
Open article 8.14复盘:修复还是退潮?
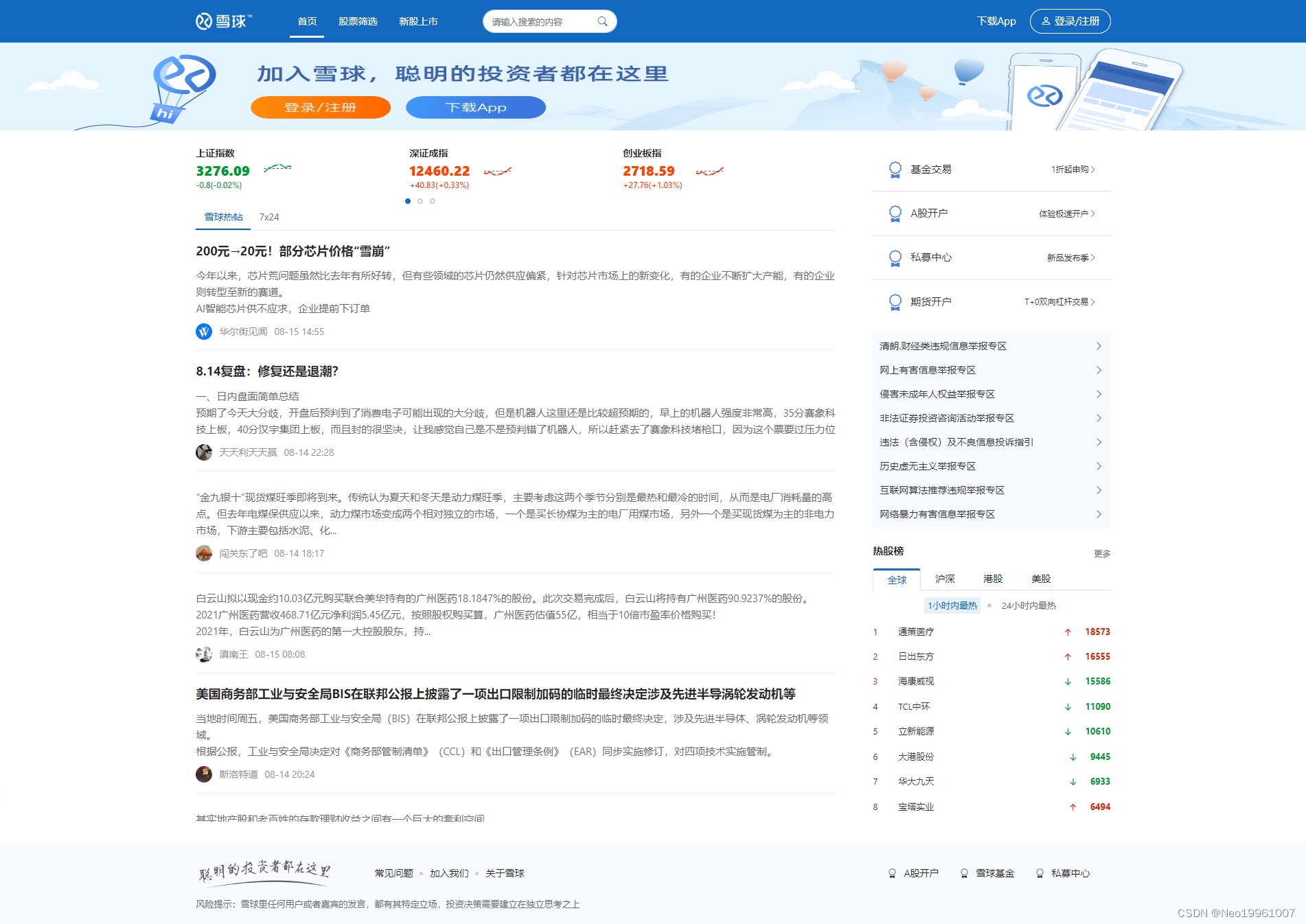coord(267,371)
